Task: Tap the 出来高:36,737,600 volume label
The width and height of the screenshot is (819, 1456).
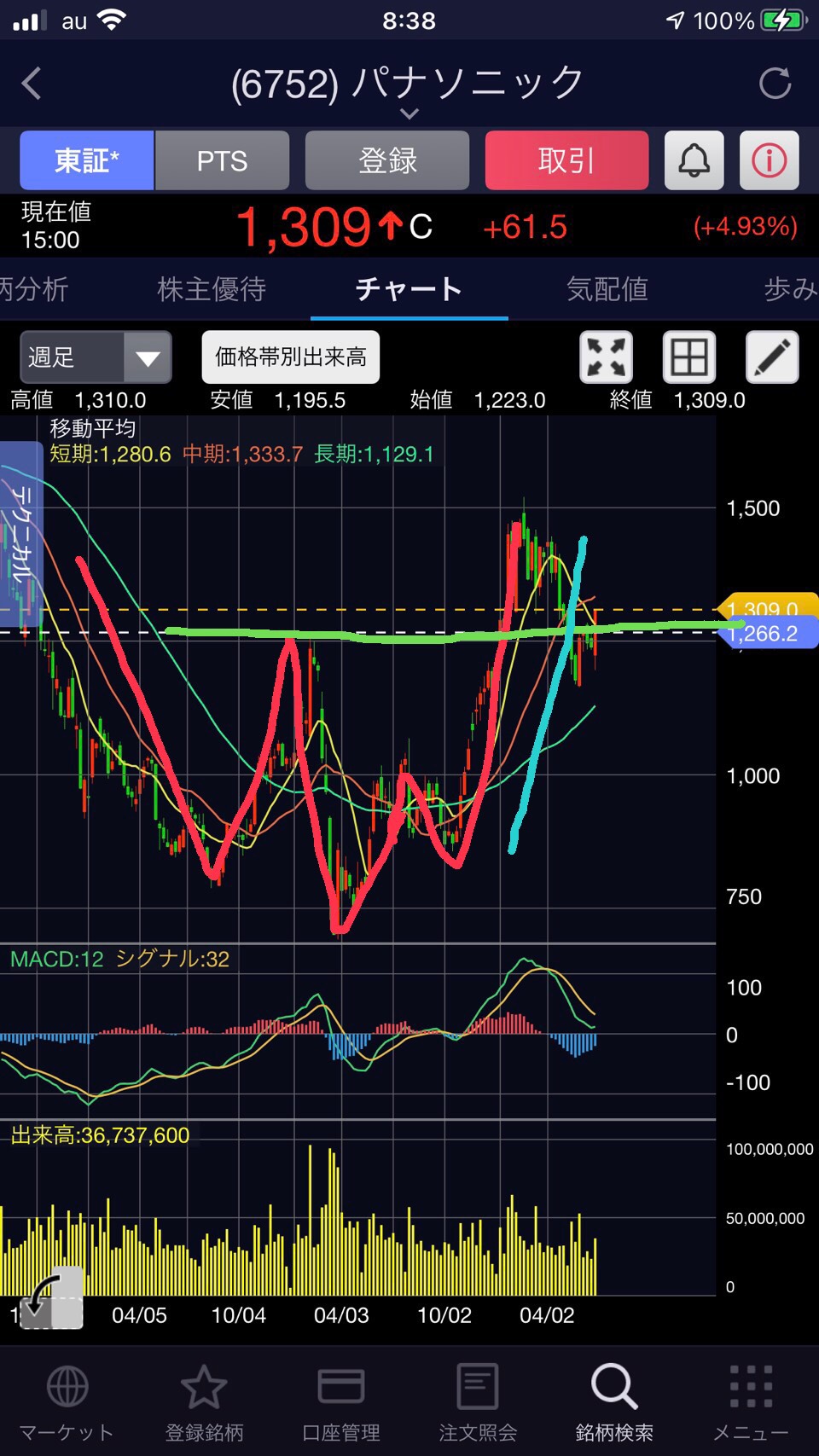Action: [x=100, y=1135]
